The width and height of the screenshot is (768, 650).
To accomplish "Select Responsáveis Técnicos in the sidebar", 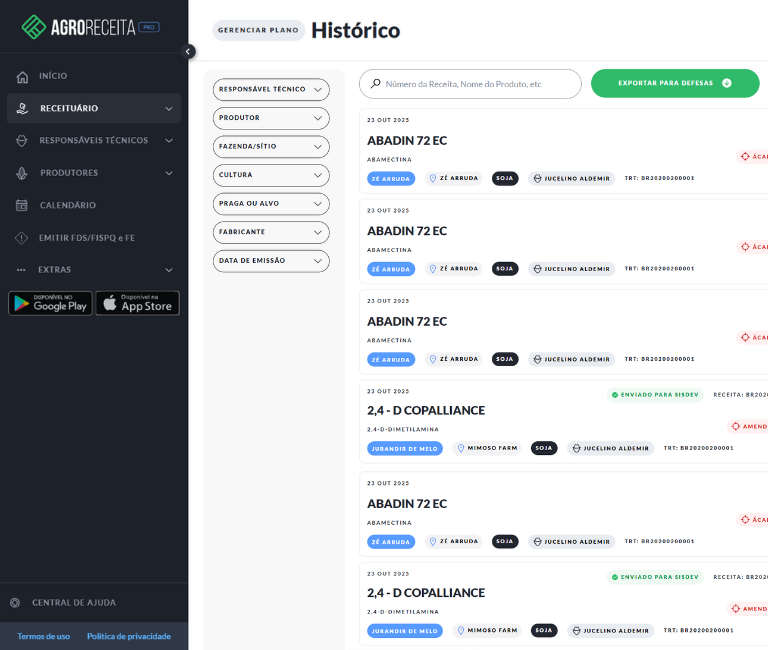I will [x=93, y=141].
